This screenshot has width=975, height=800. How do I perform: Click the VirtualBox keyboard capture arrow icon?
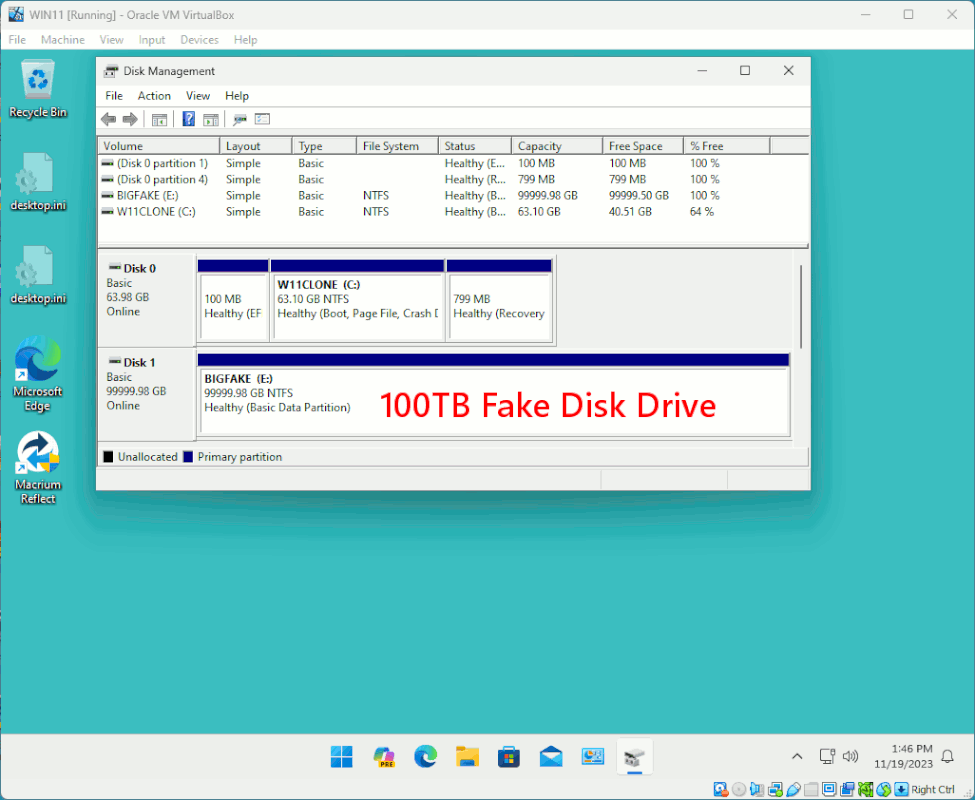[x=901, y=789]
